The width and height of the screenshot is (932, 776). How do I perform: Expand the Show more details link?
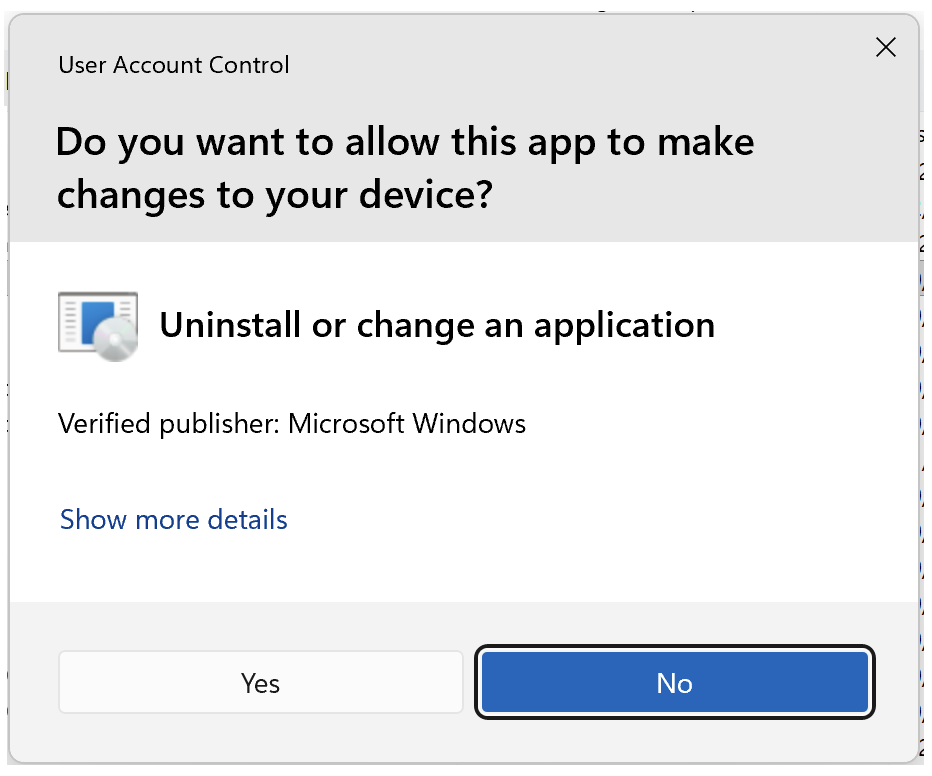tap(174, 520)
